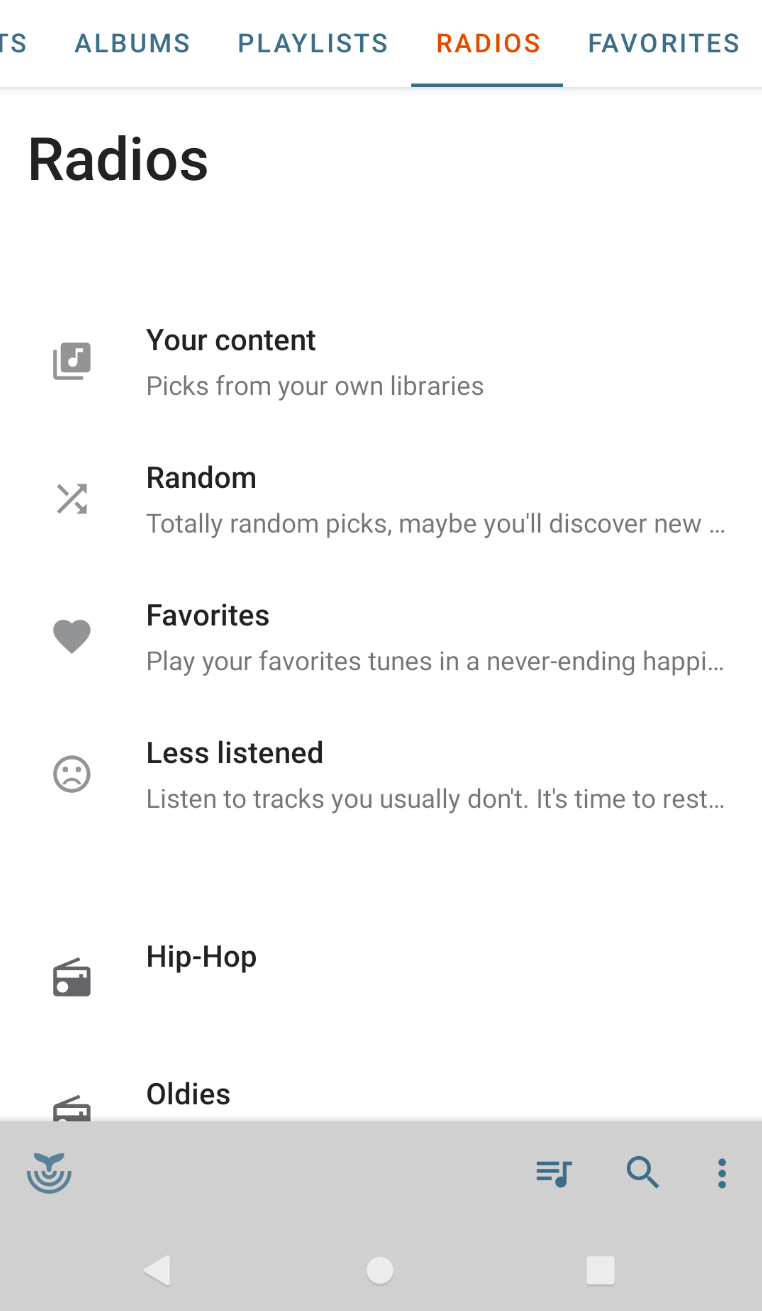Select the Radios tab
The height and width of the screenshot is (1311, 762).
[488, 44]
